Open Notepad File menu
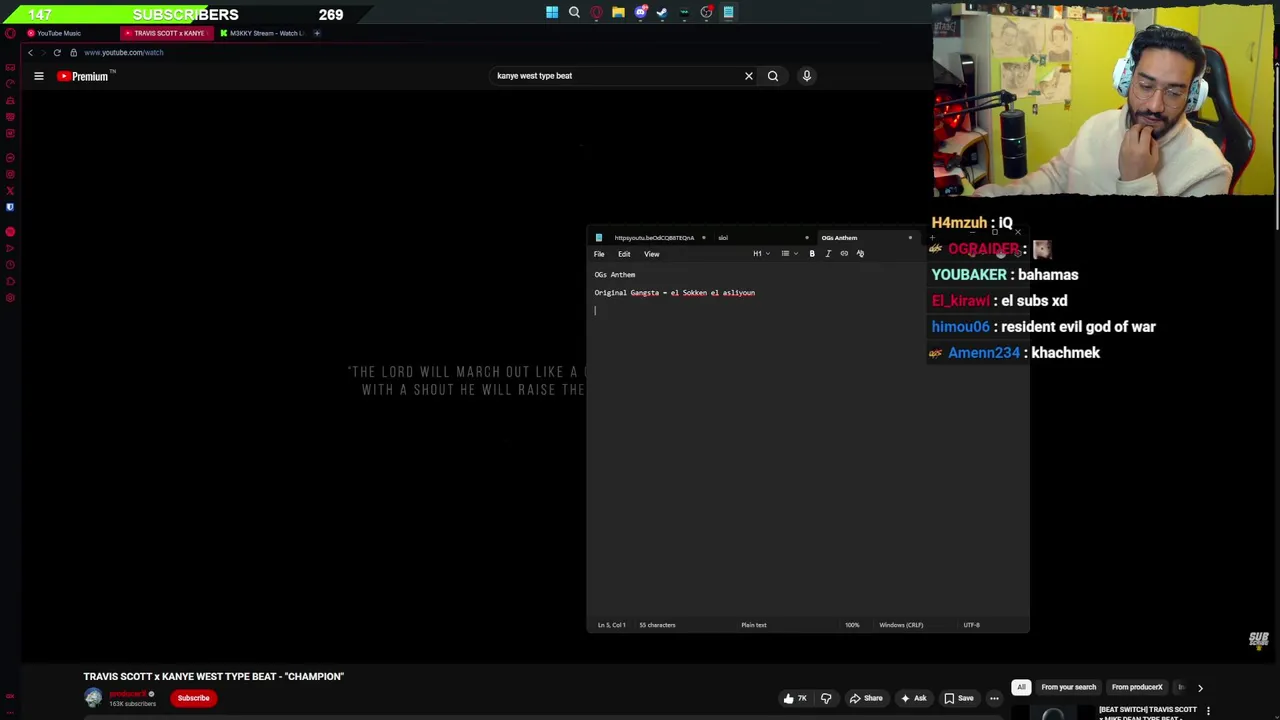 point(599,254)
